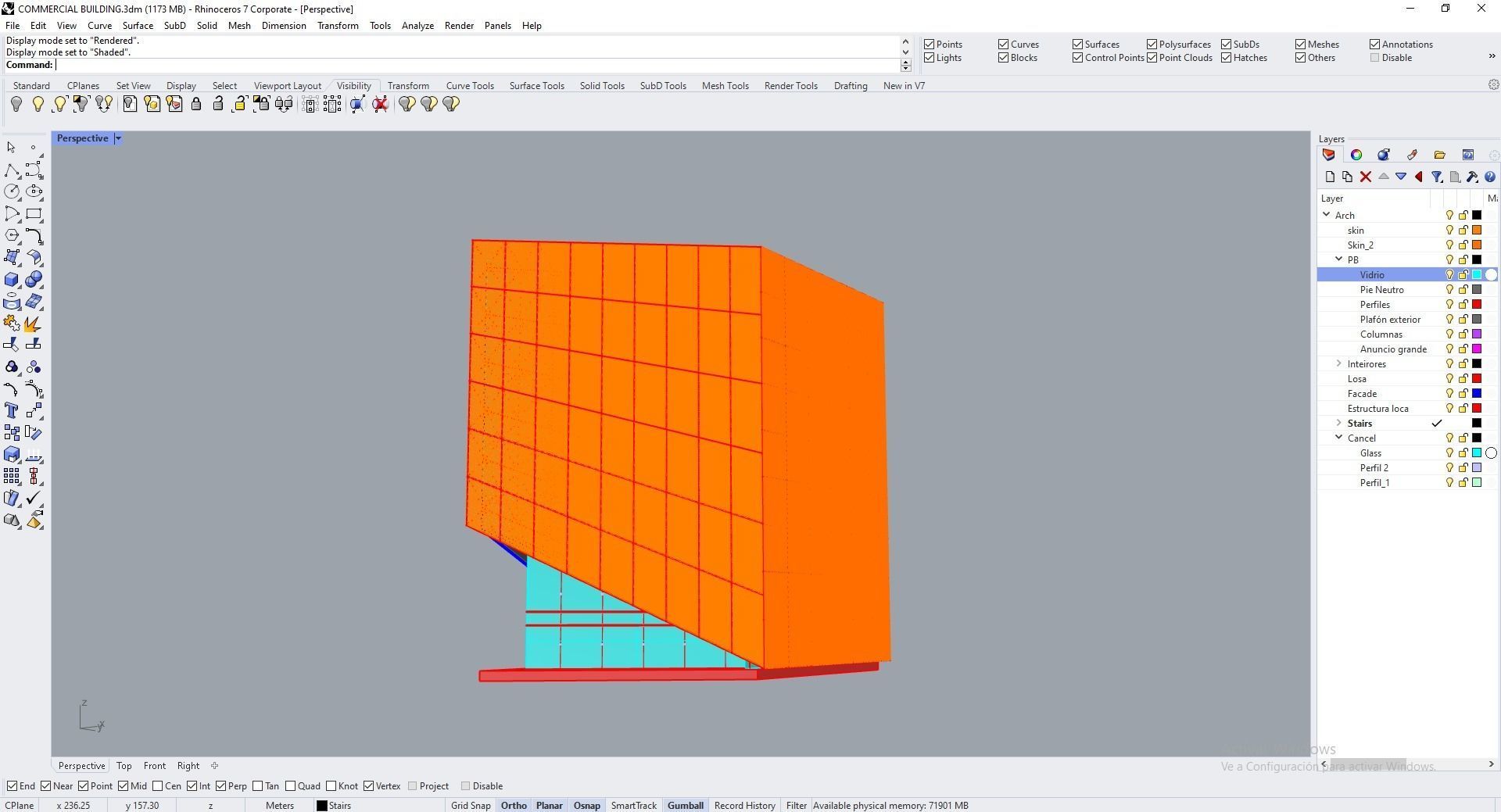The image size is (1501, 812).
Task: Enable the Cen object snap checkbox
Action: pyautogui.click(x=158, y=786)
